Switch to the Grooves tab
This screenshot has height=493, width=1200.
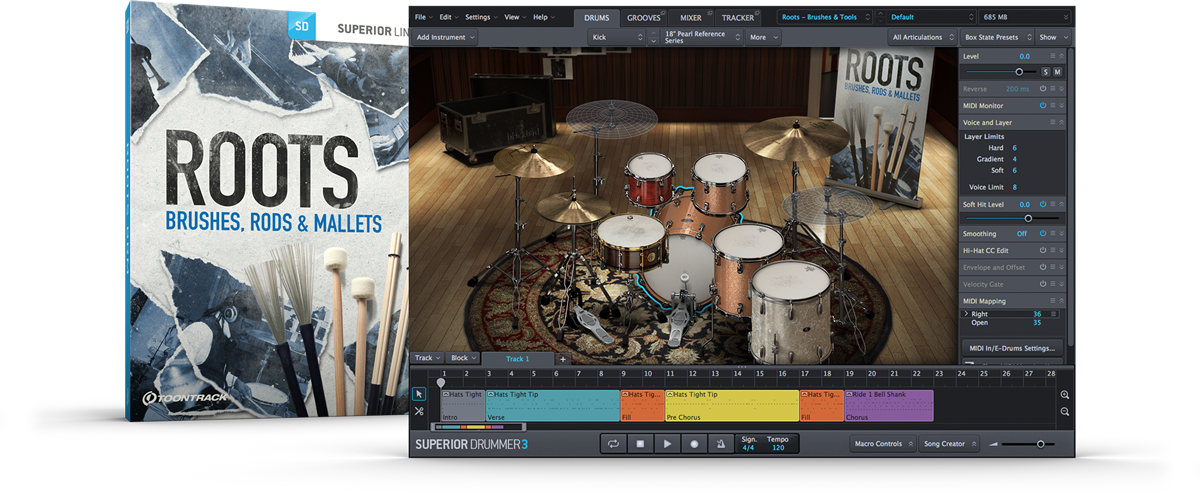click(x=644, y=17)
